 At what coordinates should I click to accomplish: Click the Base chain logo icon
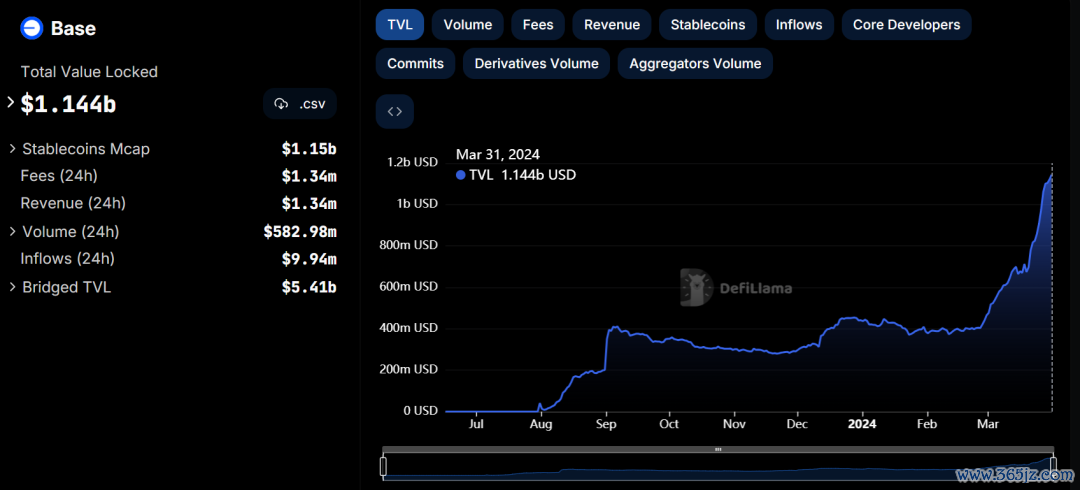[32, 28]
